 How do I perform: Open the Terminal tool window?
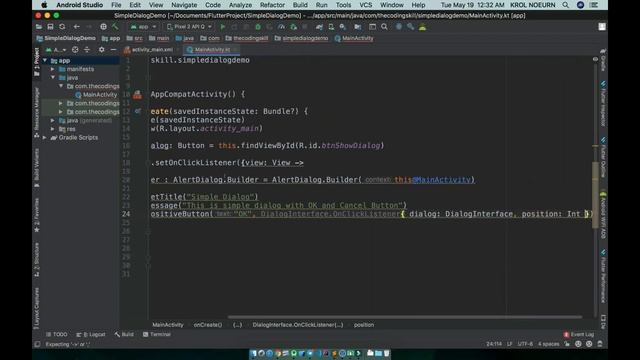point(157,334)
